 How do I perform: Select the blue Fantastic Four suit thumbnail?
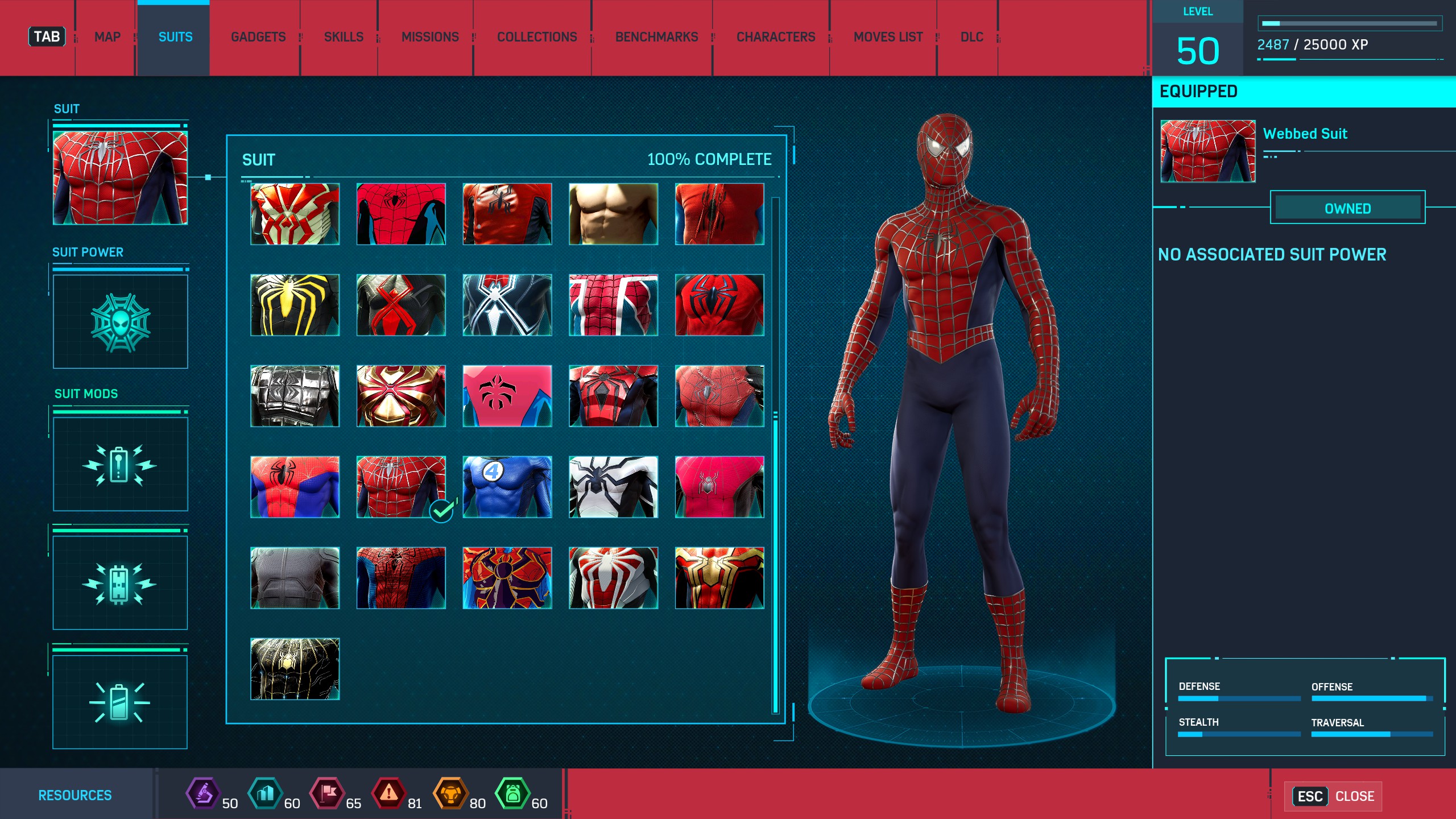tap(507, 487)
